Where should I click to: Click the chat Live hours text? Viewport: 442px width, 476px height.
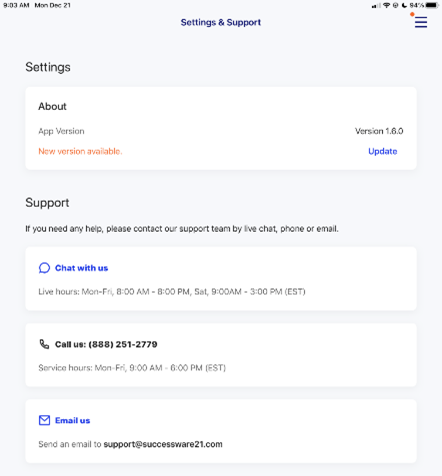172,292
